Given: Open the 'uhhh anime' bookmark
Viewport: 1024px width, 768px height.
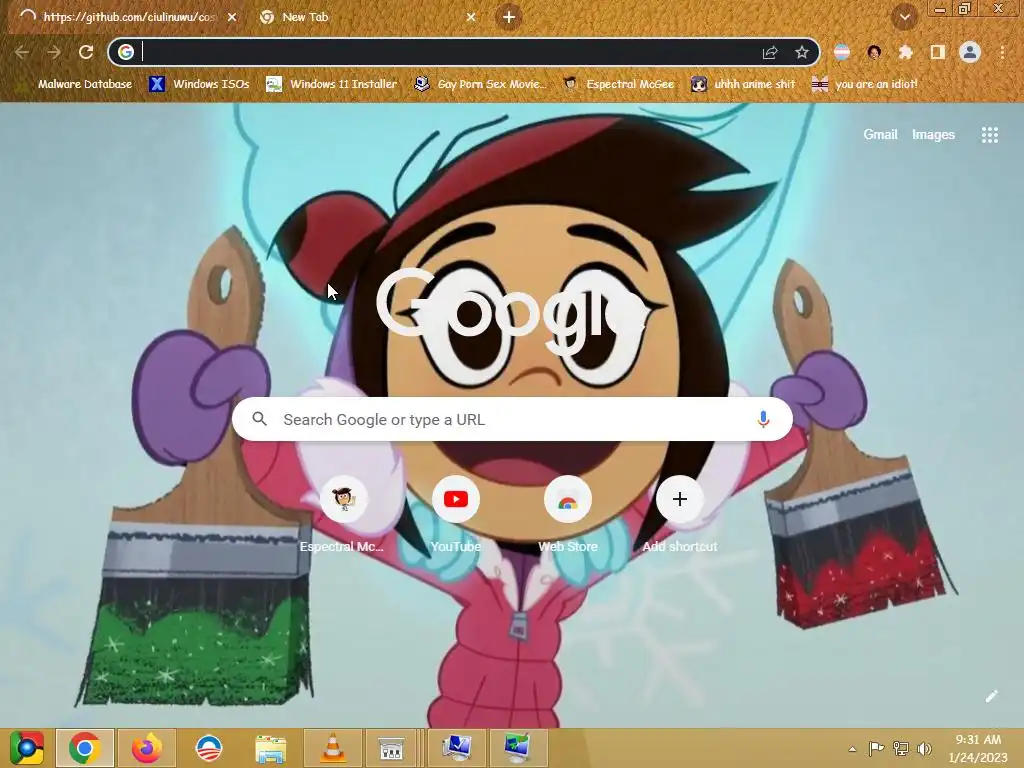Looking at the screenshot, I should 744,84.
